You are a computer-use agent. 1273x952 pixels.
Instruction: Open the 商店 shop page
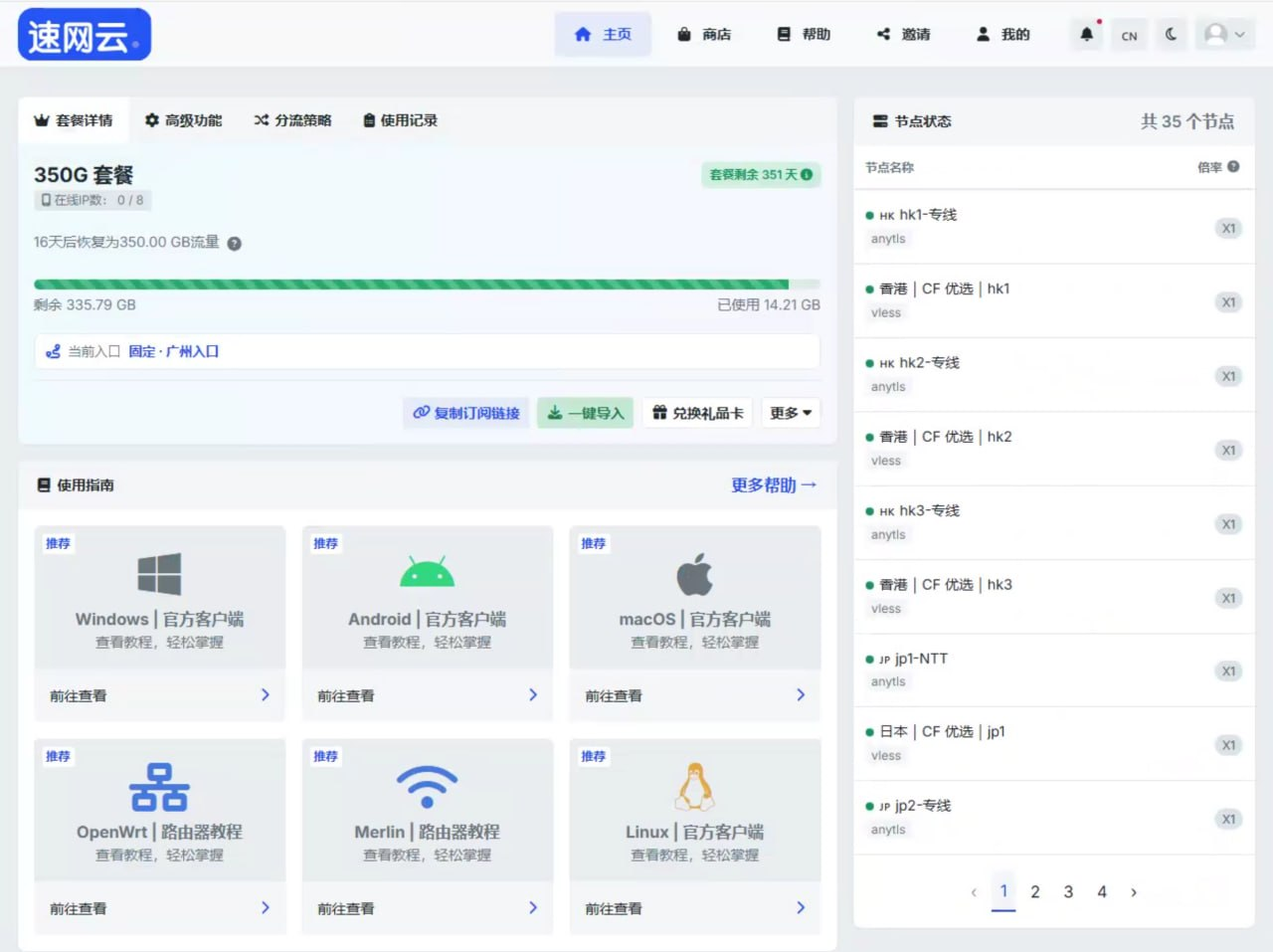pos(704,35)
